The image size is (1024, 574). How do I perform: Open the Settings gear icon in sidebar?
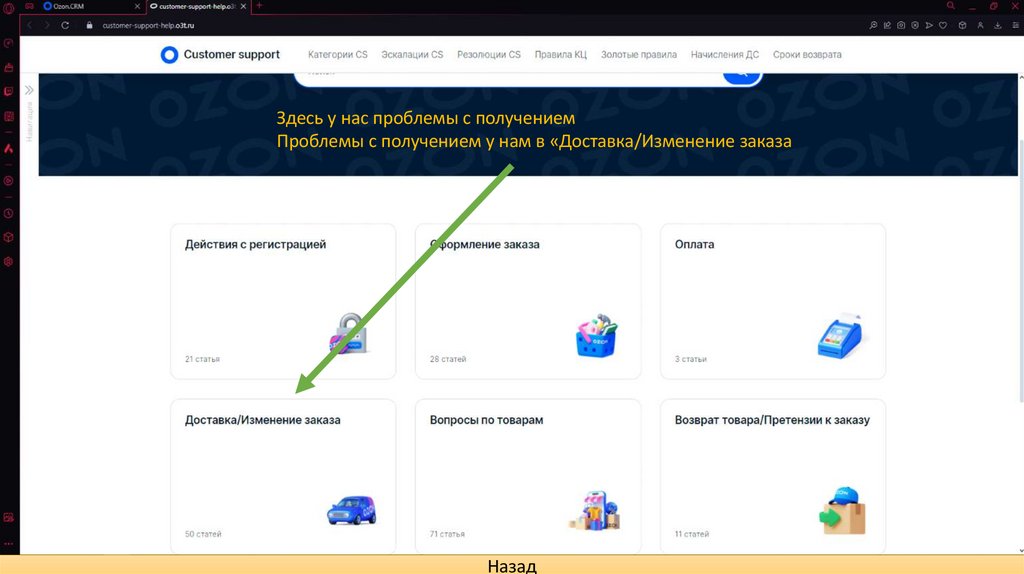(8, 261)
